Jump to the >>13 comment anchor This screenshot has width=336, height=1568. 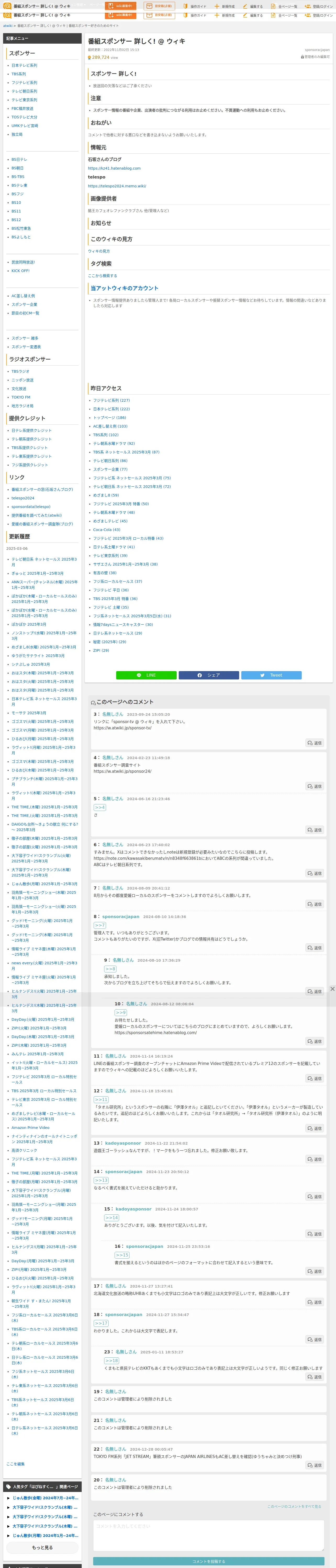point(101,1180)
